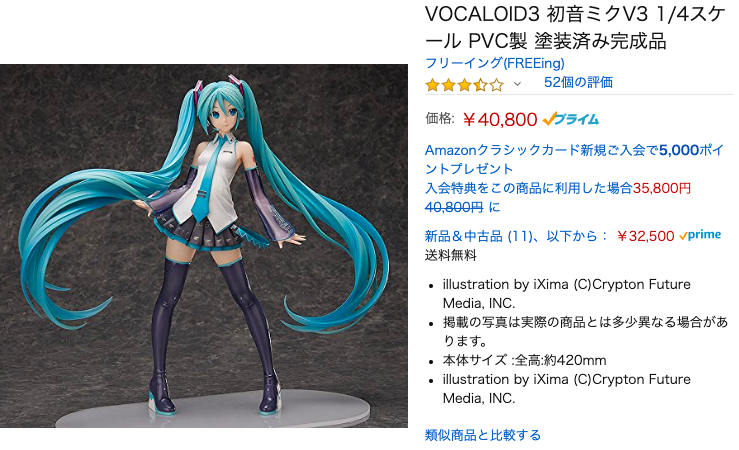Click the プライム badge icon by the price
Screen dimensions: 739x450
click(570, 119)
